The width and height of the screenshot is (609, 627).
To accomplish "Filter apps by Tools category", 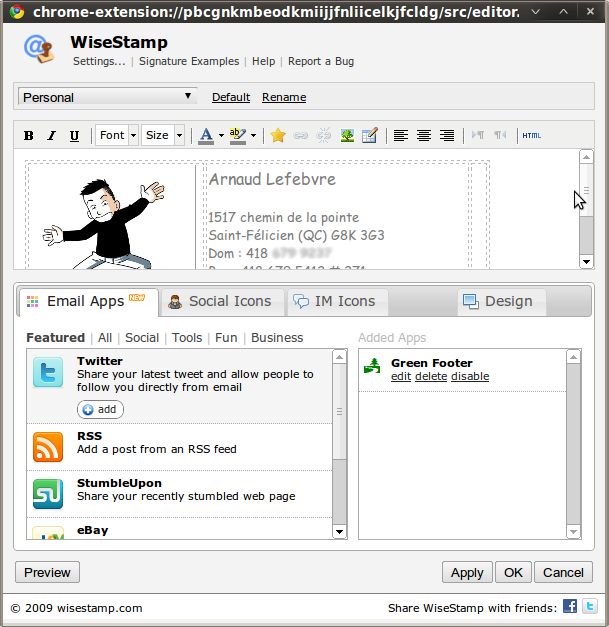I will click(x=187, y=338).
